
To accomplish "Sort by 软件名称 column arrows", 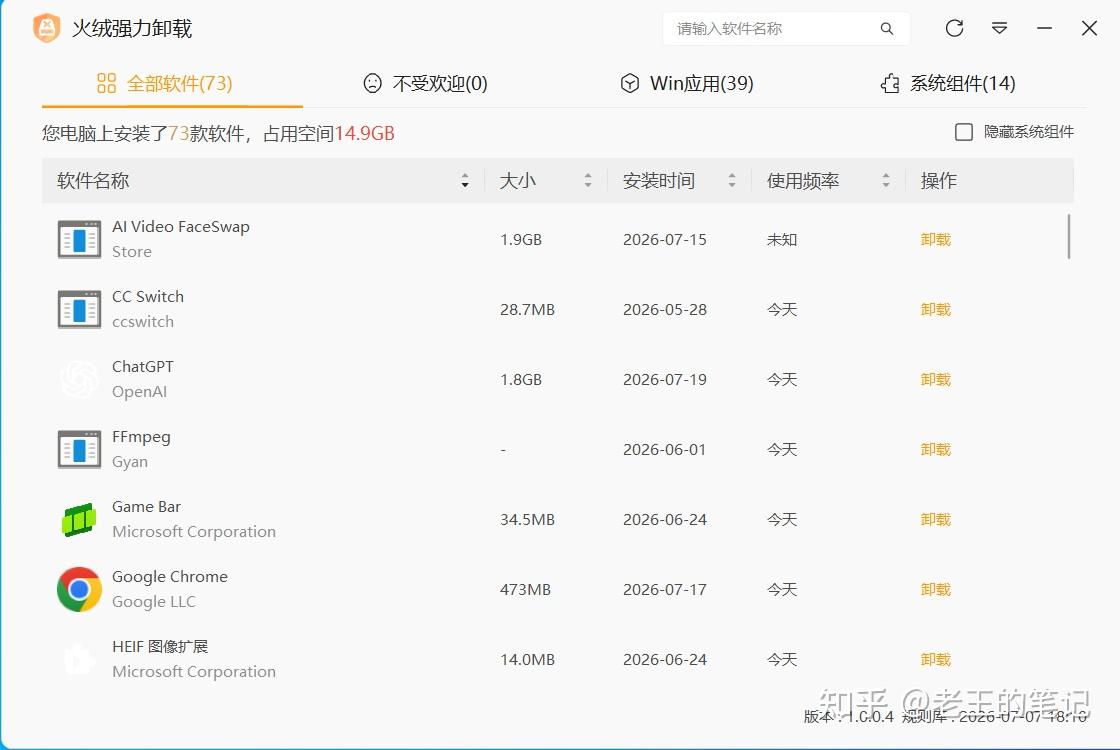I will (465, 181).
